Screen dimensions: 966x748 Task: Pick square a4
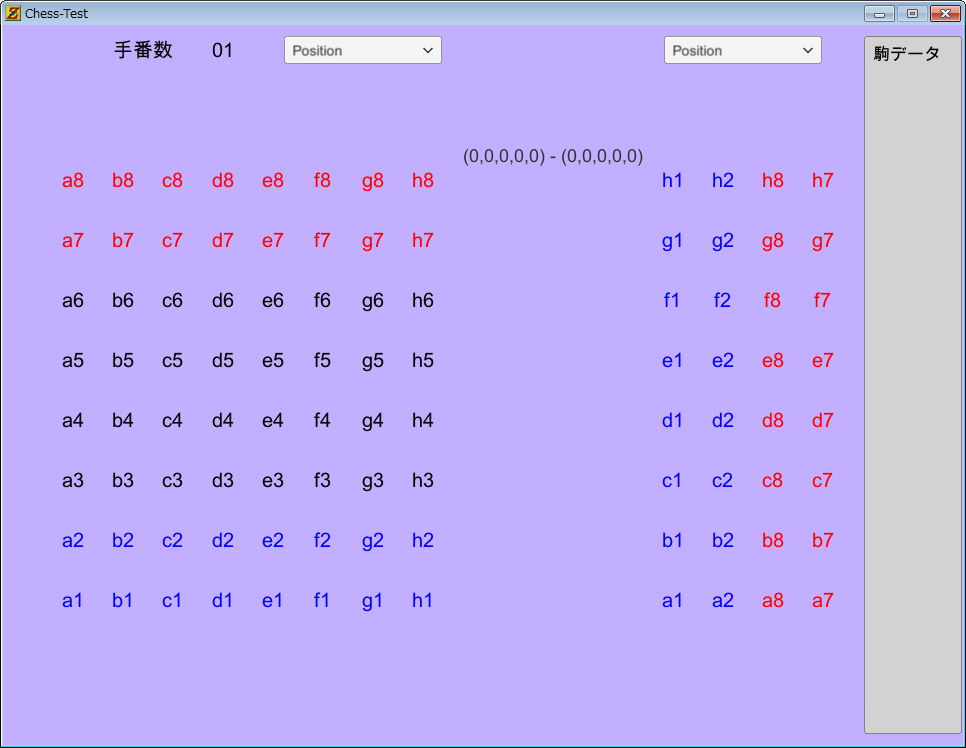point(73,420)
